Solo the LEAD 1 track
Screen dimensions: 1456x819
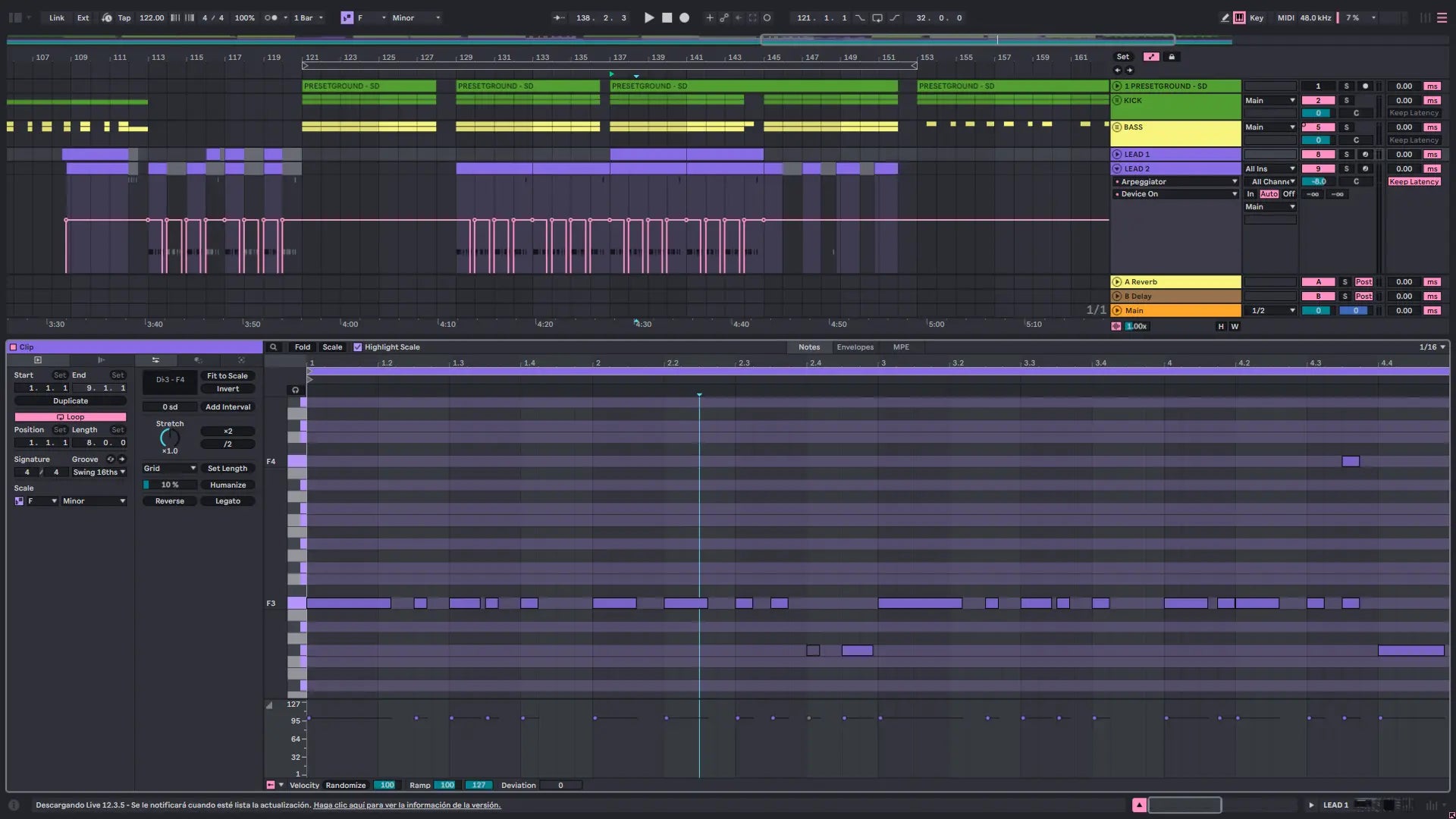(1346, 155)
